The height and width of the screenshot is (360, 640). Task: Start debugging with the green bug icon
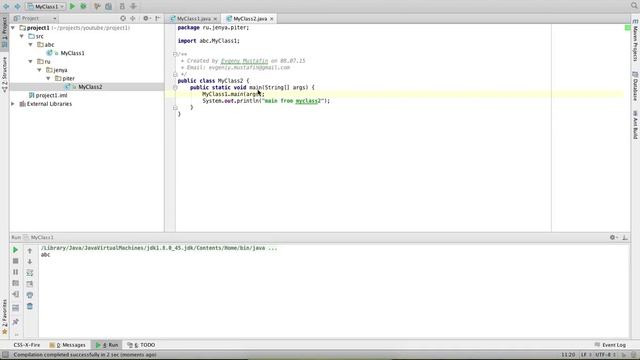pos(83,6)
